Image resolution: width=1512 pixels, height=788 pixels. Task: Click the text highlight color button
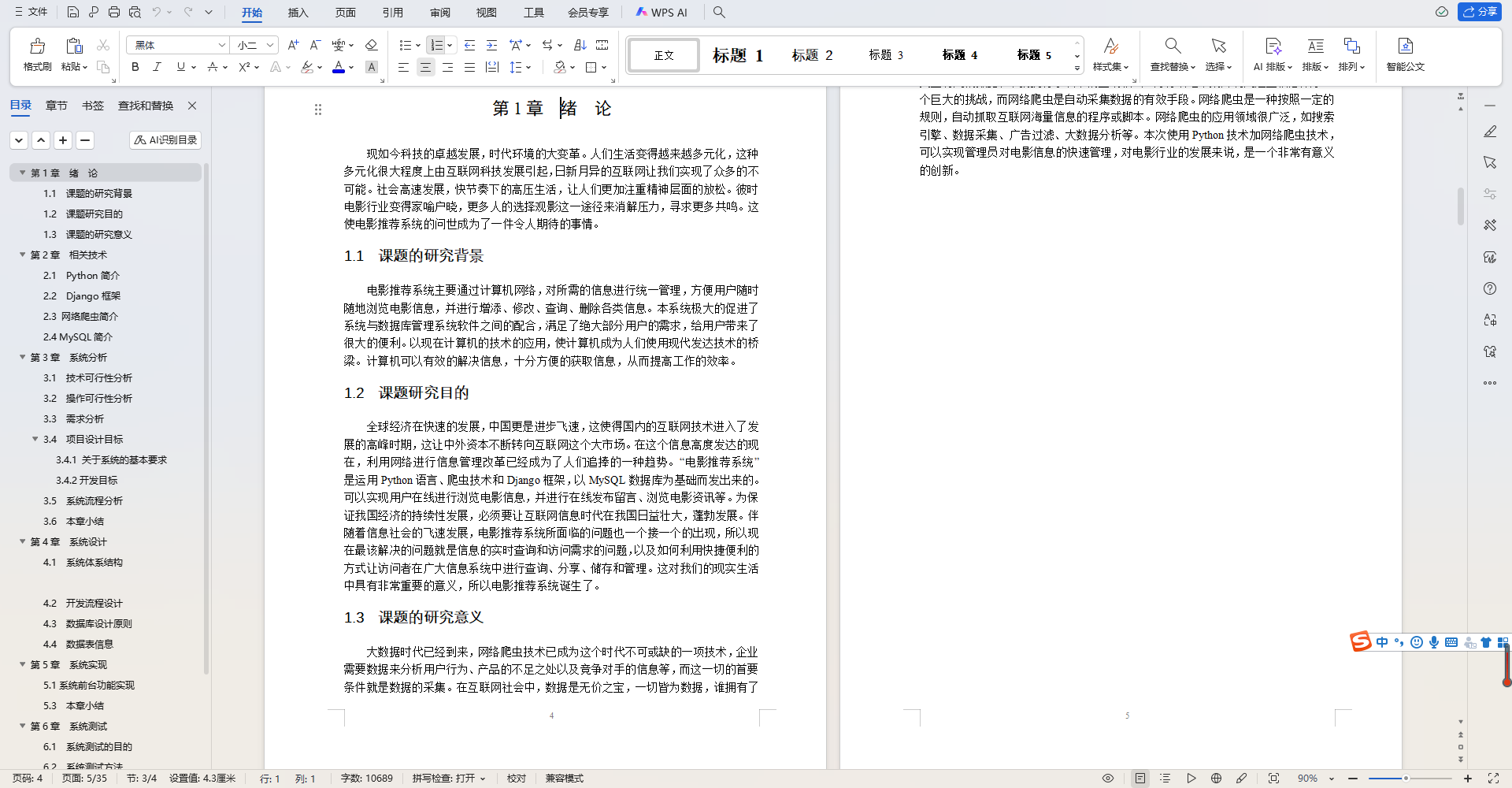[x=307, y=68]
